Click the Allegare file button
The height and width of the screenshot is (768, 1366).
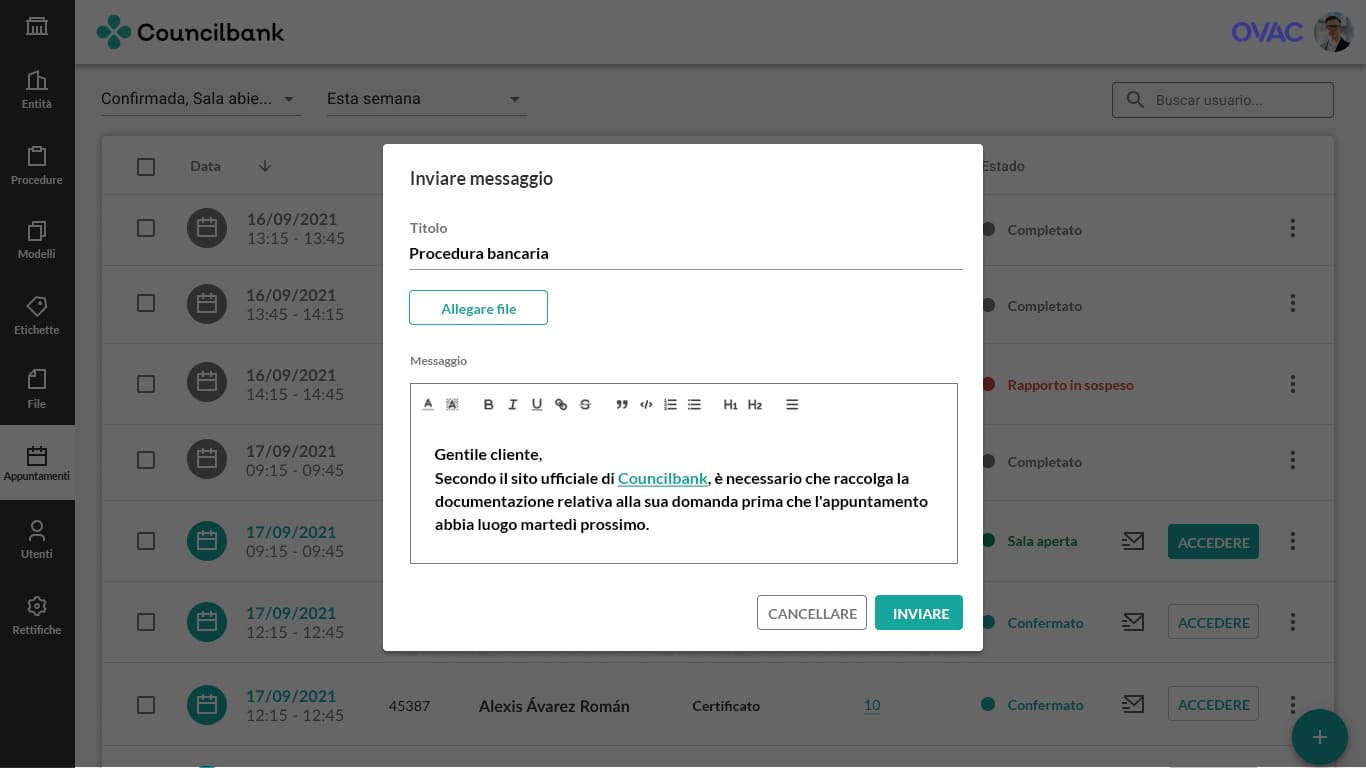tap(478, 308)
